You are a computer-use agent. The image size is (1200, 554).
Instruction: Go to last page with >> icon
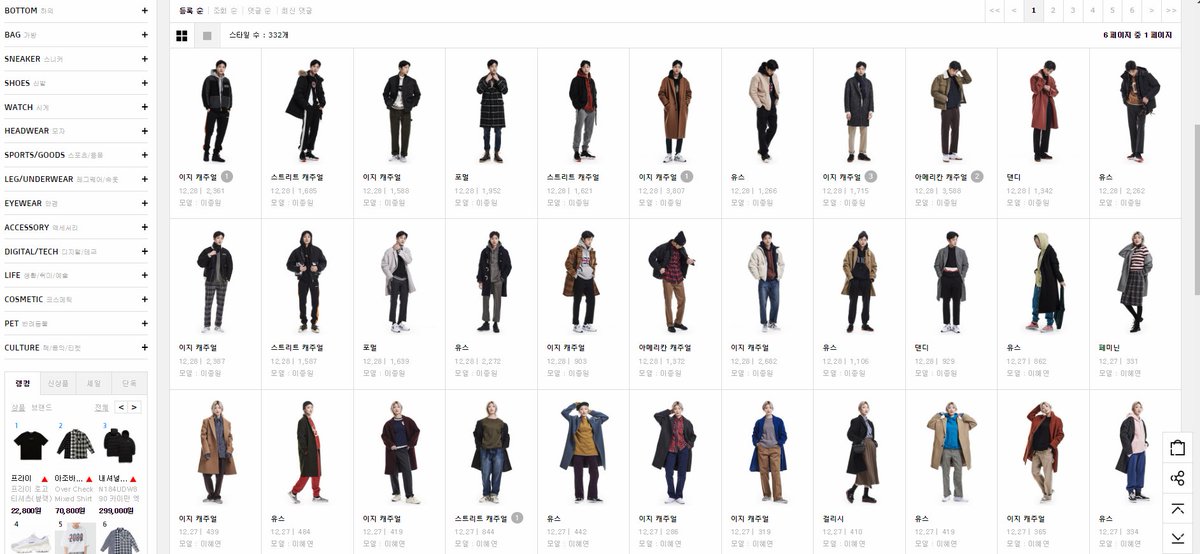point(1170,10)
